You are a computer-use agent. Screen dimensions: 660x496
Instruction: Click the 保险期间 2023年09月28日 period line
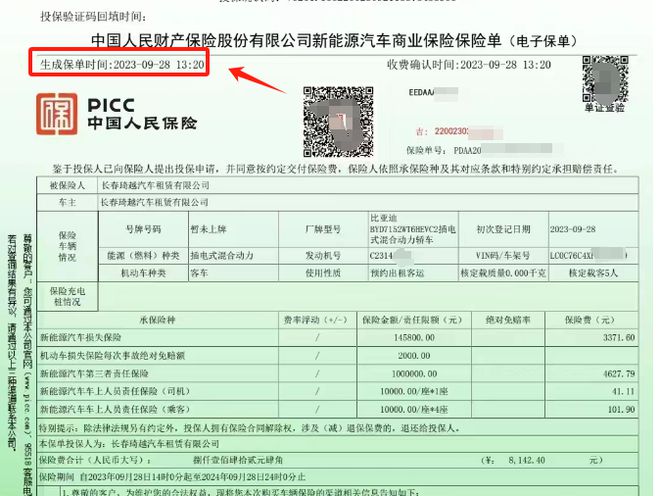point(173,477)
